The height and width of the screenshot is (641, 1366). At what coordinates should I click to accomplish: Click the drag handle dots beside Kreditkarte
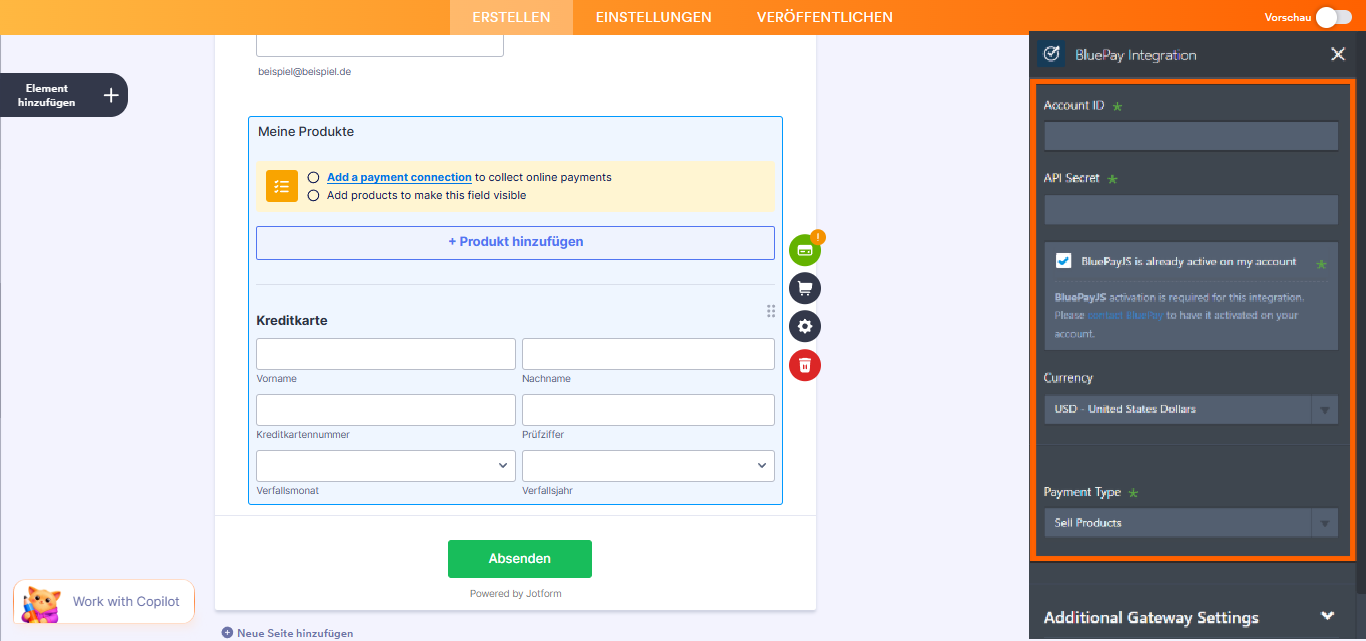pos(770,311)
